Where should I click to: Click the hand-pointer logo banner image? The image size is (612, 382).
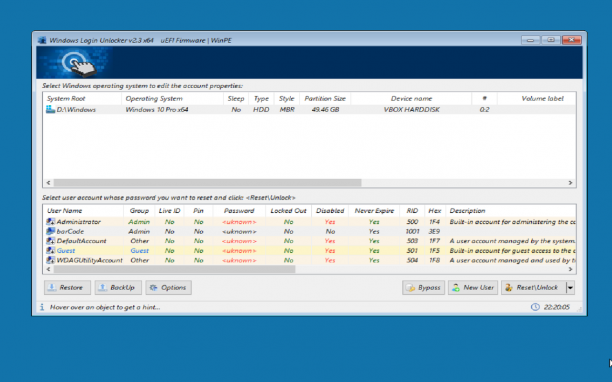(x=74, y=62)
